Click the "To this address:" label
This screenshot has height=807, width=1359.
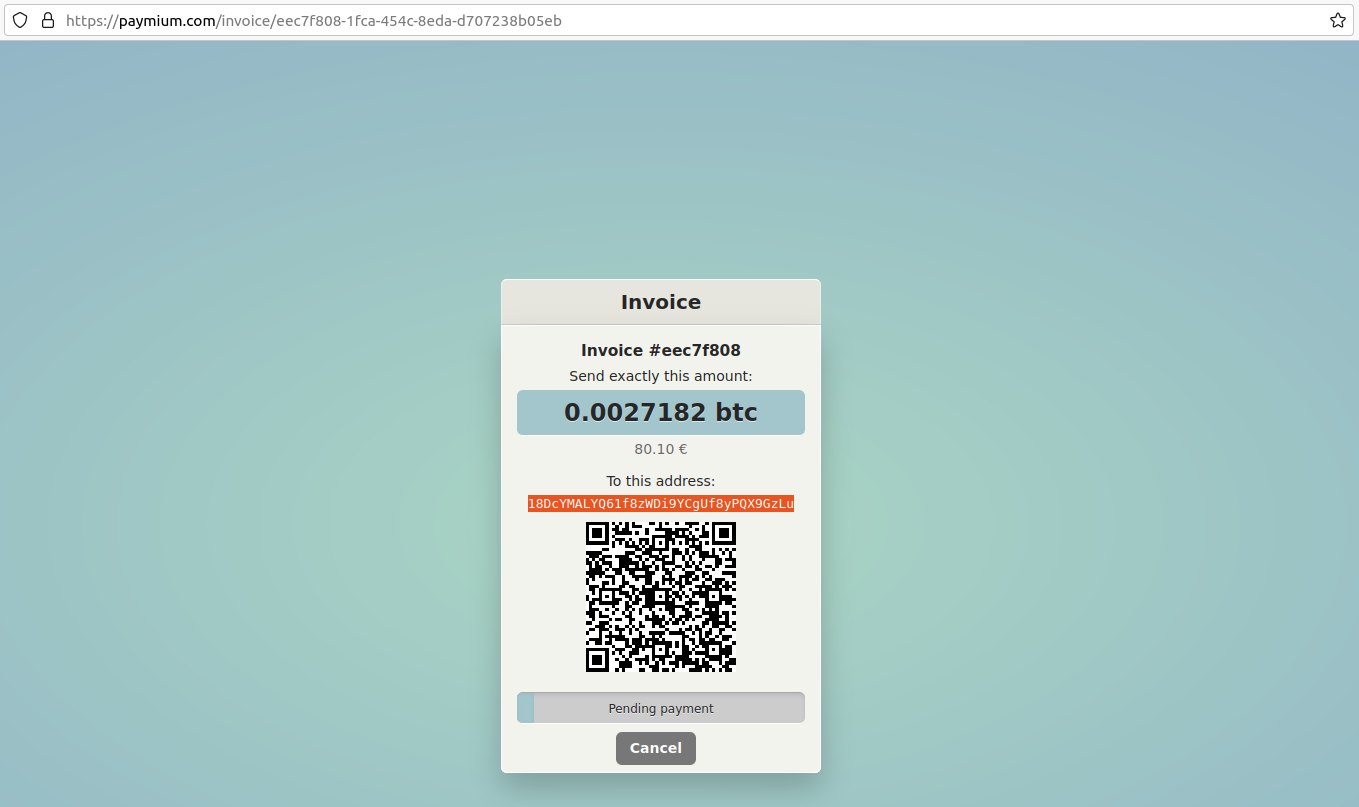[x=661, y=481]
